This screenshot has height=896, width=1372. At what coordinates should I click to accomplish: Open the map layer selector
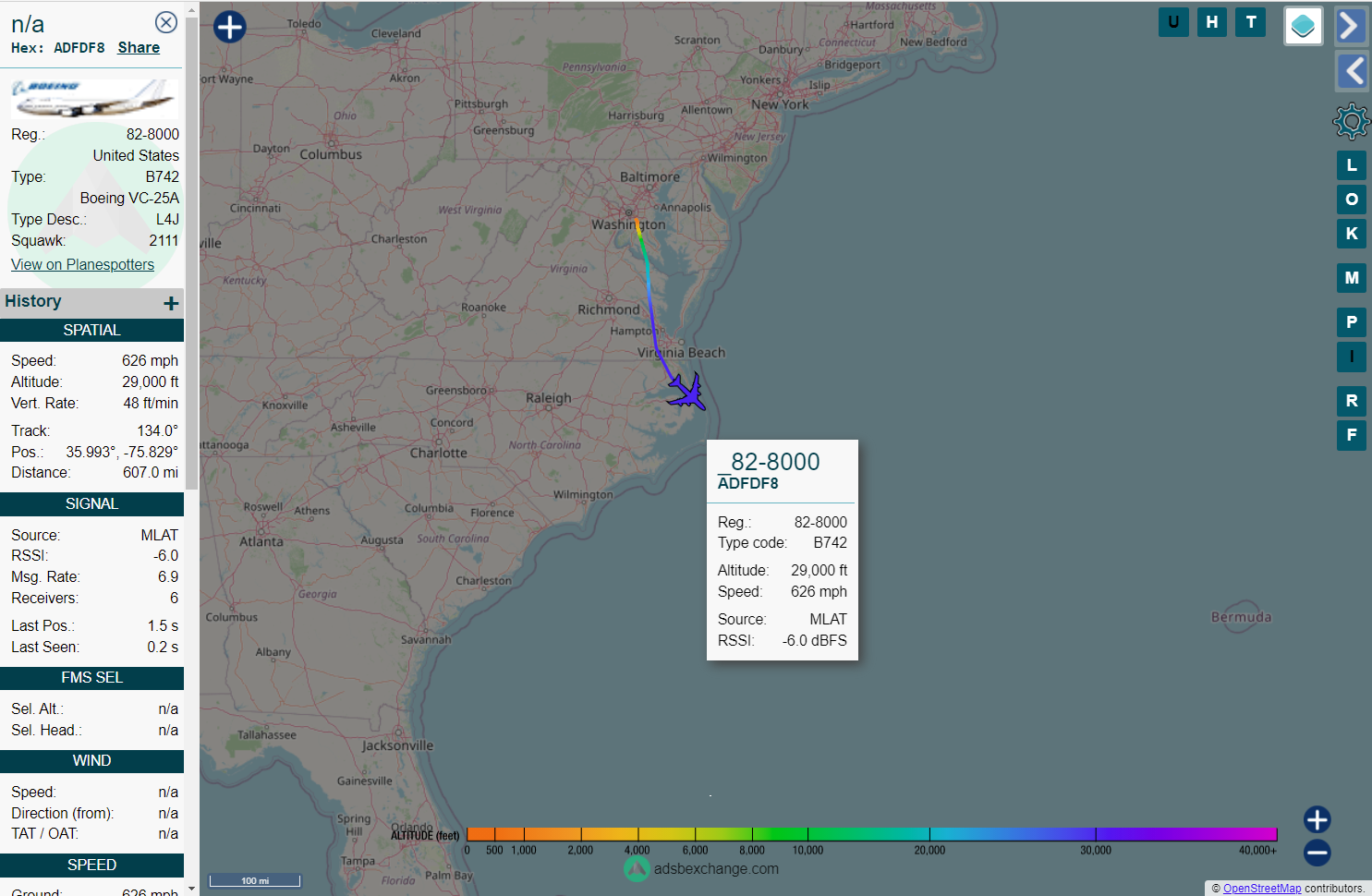tap(1304, 26)
